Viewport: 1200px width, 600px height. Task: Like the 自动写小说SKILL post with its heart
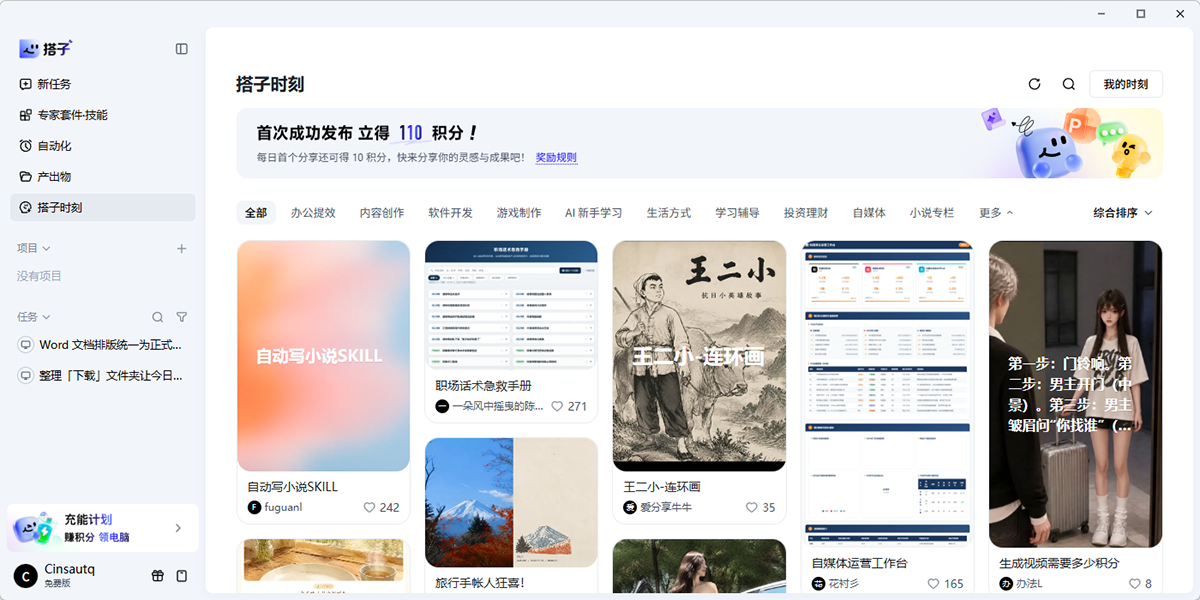coord(370,507)
